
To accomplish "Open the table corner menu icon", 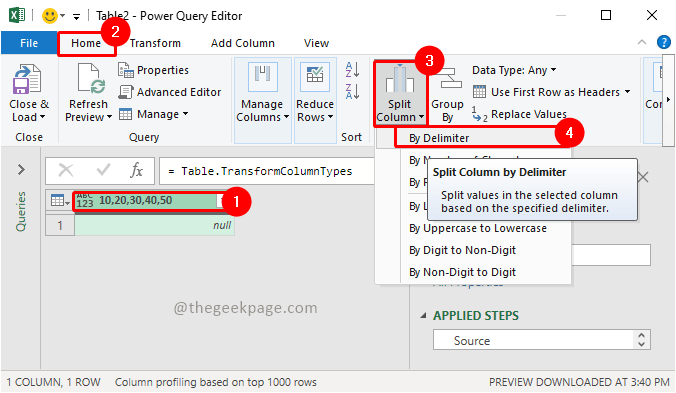I will click(x=59, y=200).
